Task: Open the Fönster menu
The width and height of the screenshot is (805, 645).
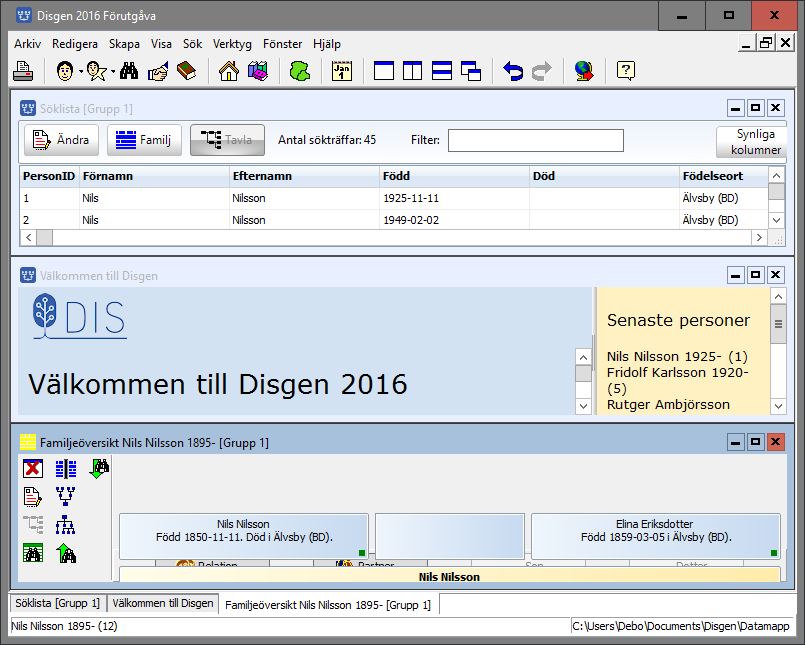Action: click(282, 44)
